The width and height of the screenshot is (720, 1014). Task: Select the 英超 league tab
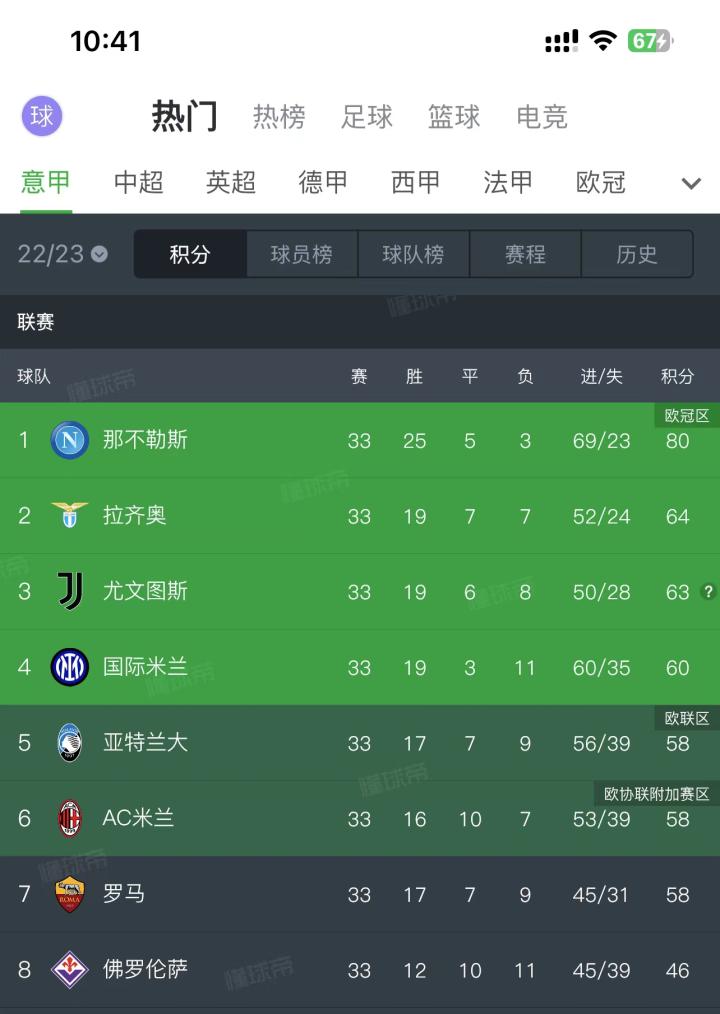pyautogui.click(x=230, y=184)
